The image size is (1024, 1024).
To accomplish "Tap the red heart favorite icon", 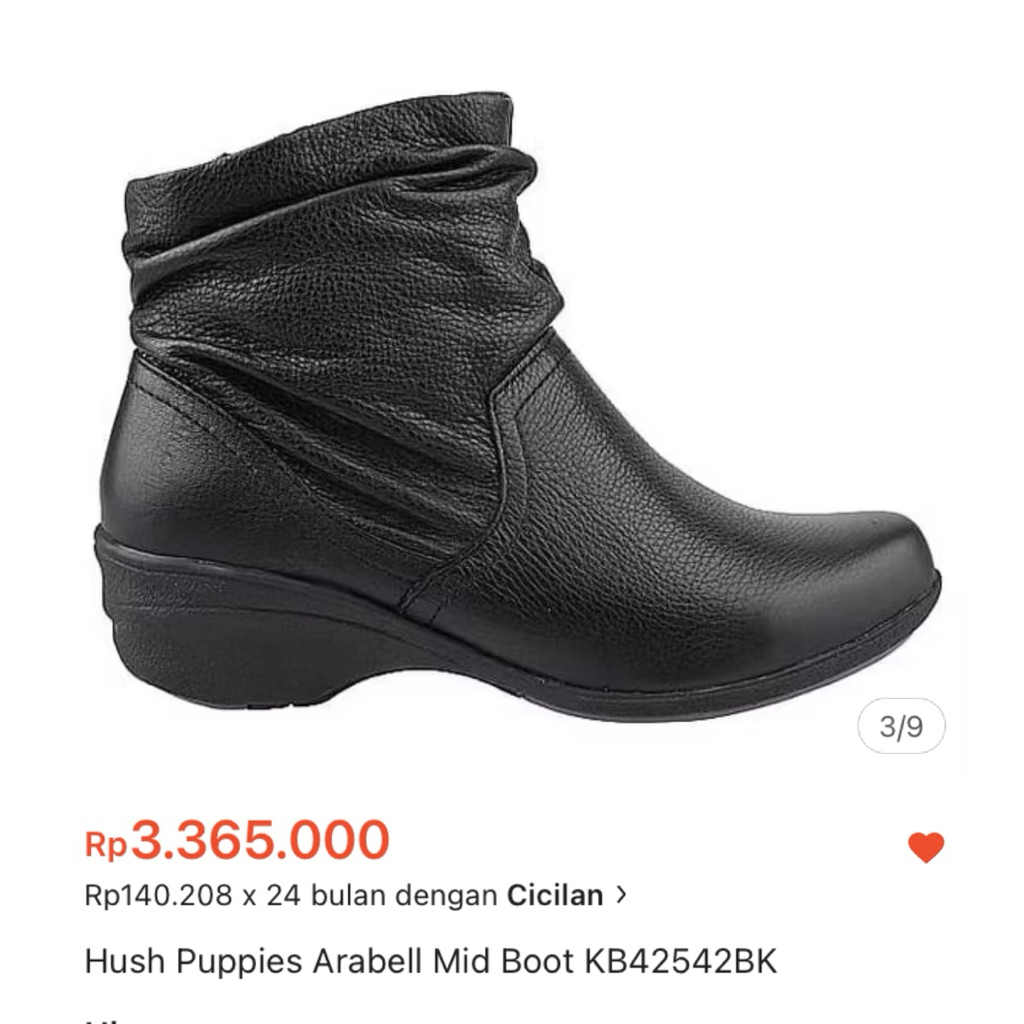I will tap(926, 848).
